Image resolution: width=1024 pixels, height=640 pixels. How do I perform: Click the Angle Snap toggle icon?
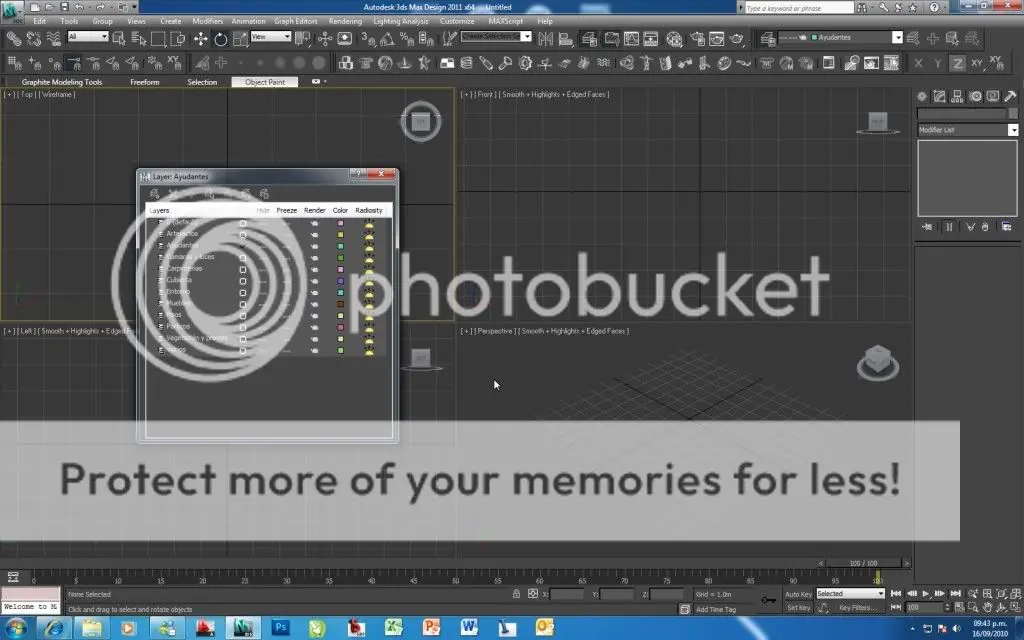point(387,39)
